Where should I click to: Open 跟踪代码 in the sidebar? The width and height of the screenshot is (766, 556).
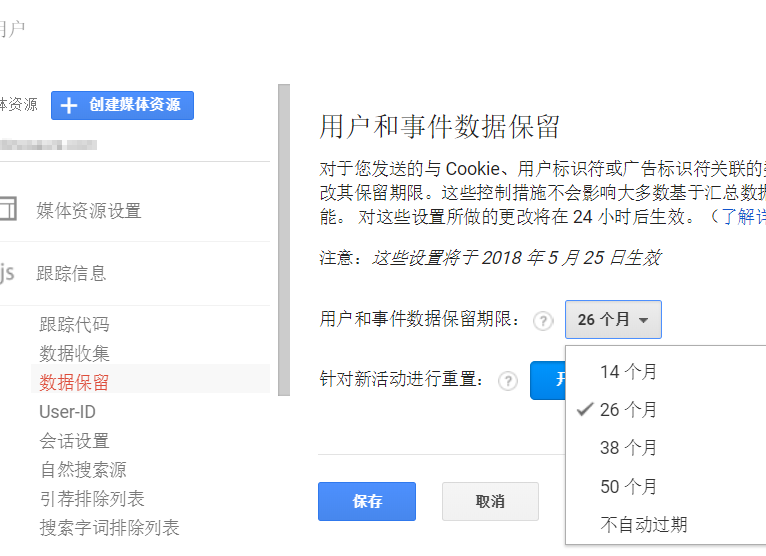pyautogui.click(x=74, y=325)
